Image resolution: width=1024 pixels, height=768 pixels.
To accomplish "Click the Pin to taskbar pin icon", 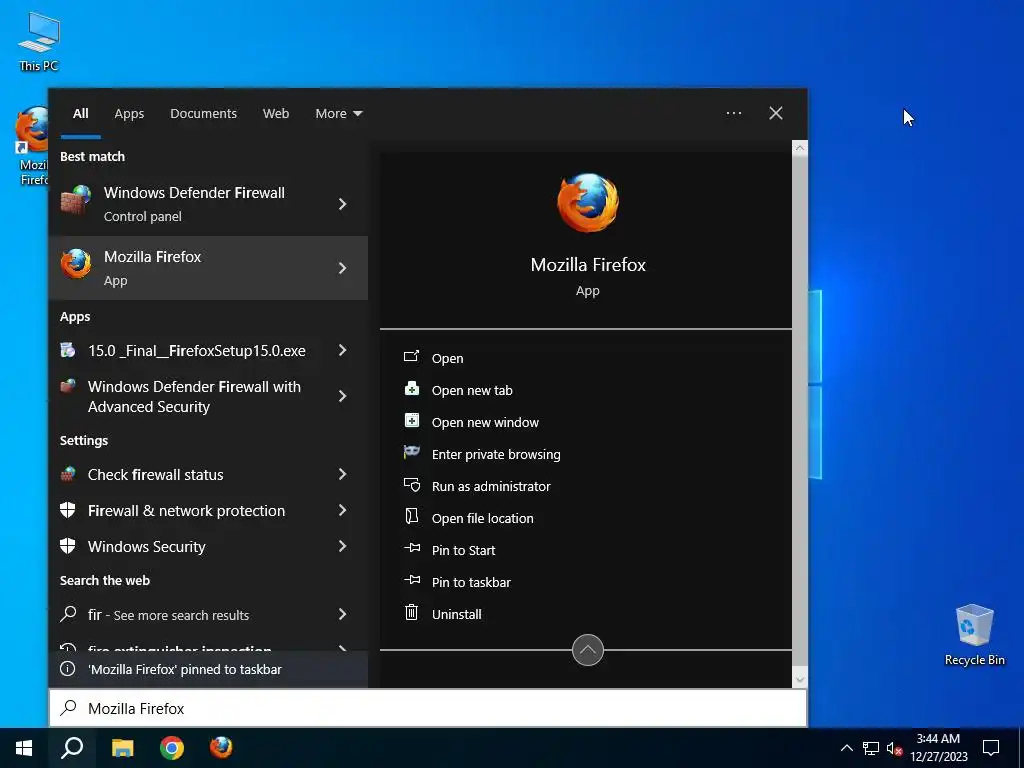I will [x=411, y=580].
